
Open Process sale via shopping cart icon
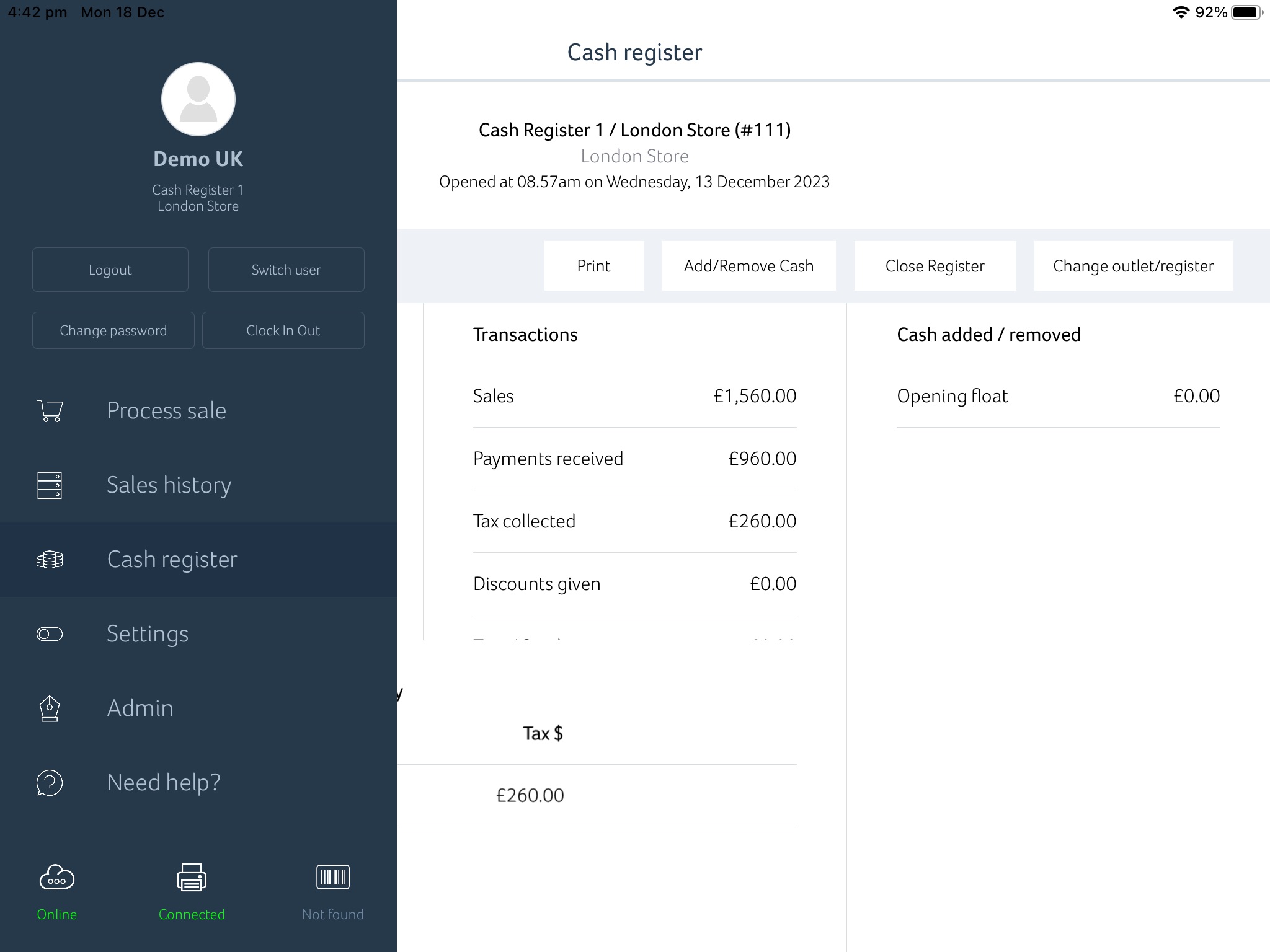50,411
